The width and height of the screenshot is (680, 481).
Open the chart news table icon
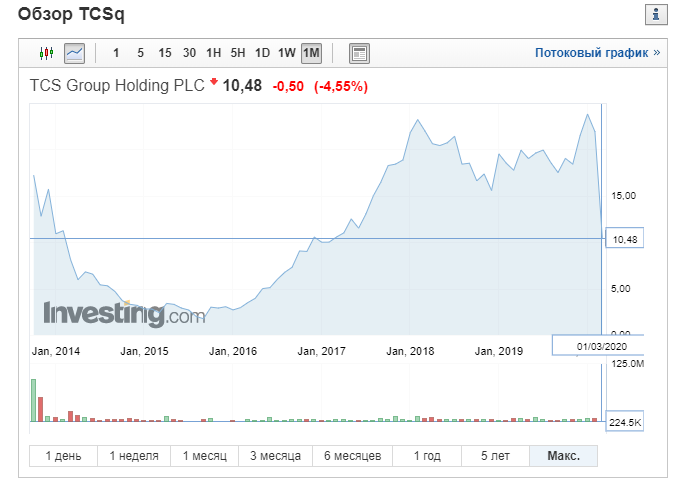[x=359, y=53]
